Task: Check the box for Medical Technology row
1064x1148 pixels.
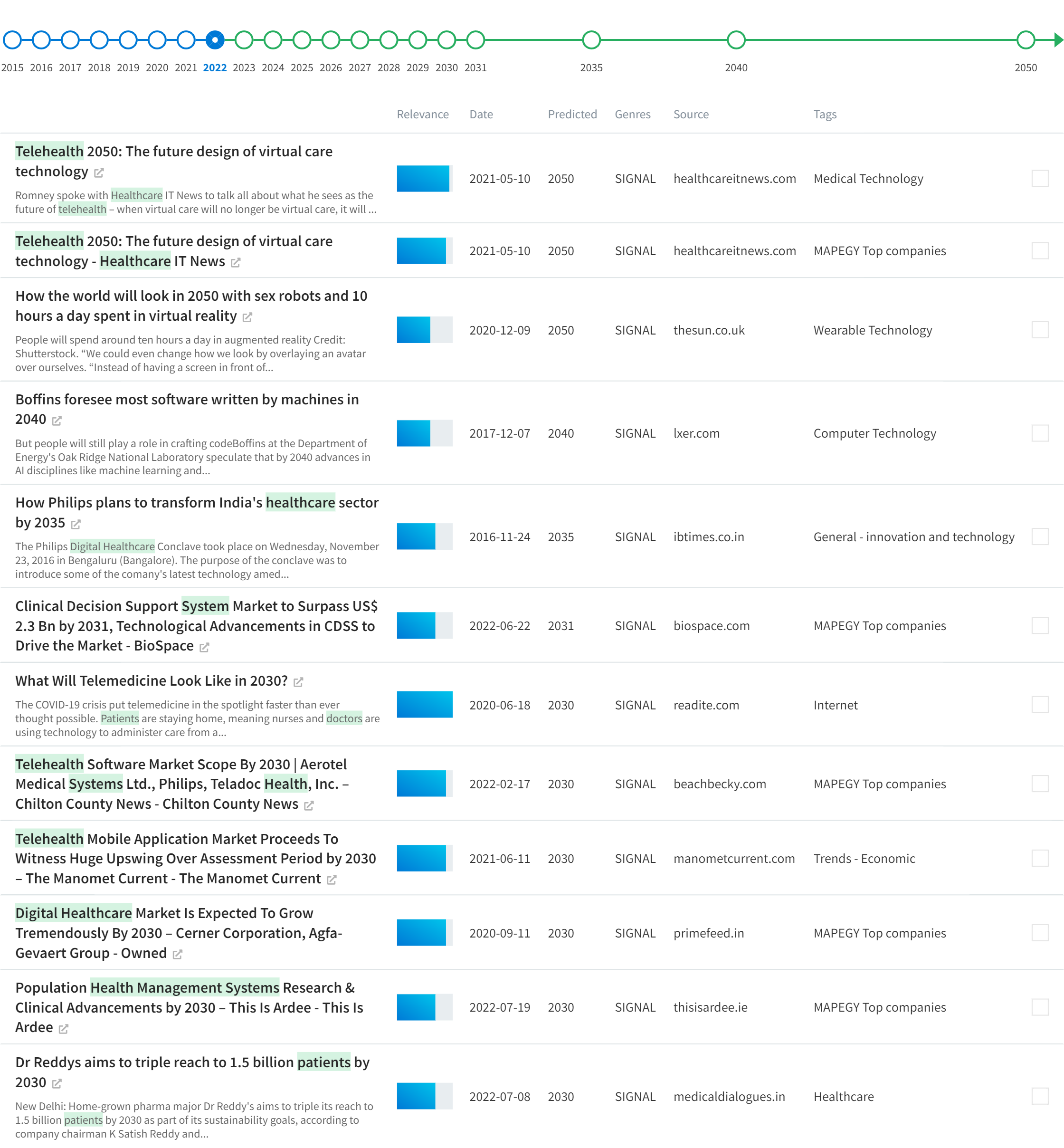Action: coord(1039,179)
